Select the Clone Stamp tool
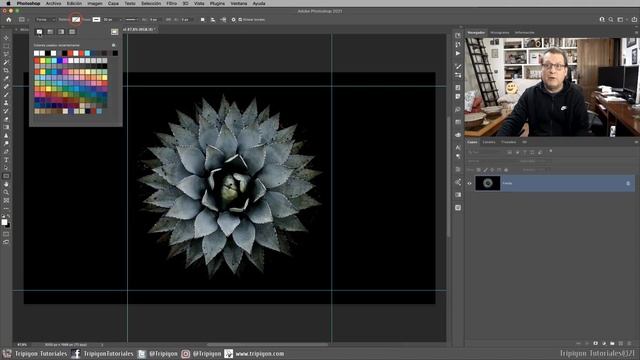Screen dimensions: 640x360 click(6, 103)
